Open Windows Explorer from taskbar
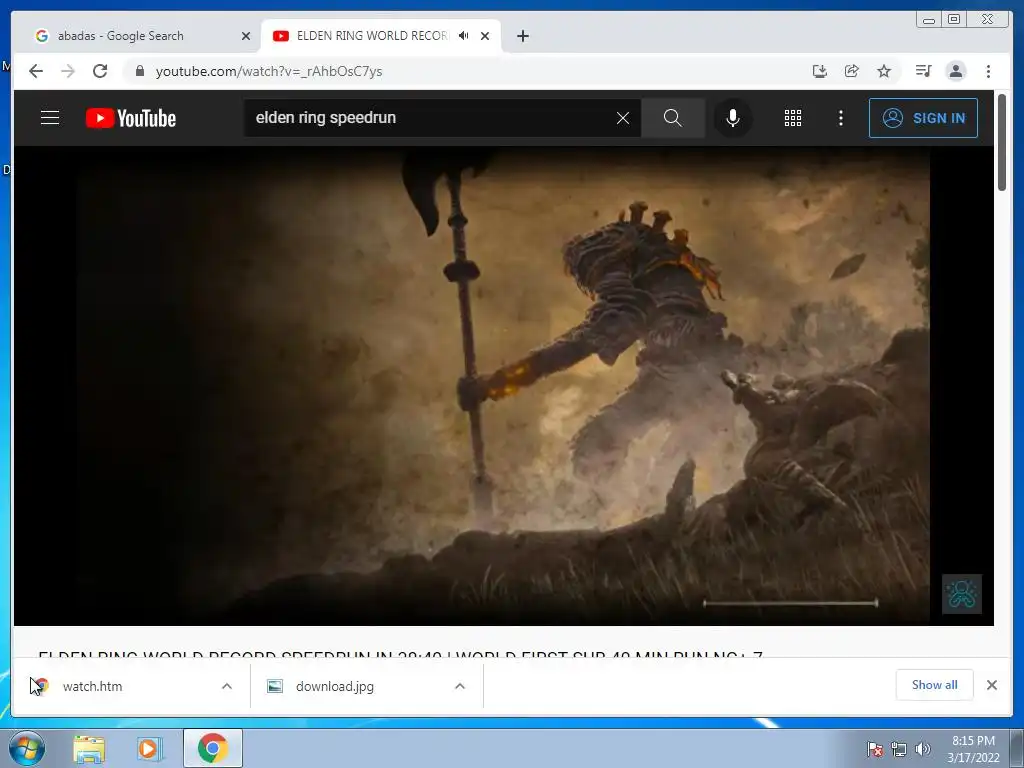Screen dimensions: 1024x768 (89, 749)
